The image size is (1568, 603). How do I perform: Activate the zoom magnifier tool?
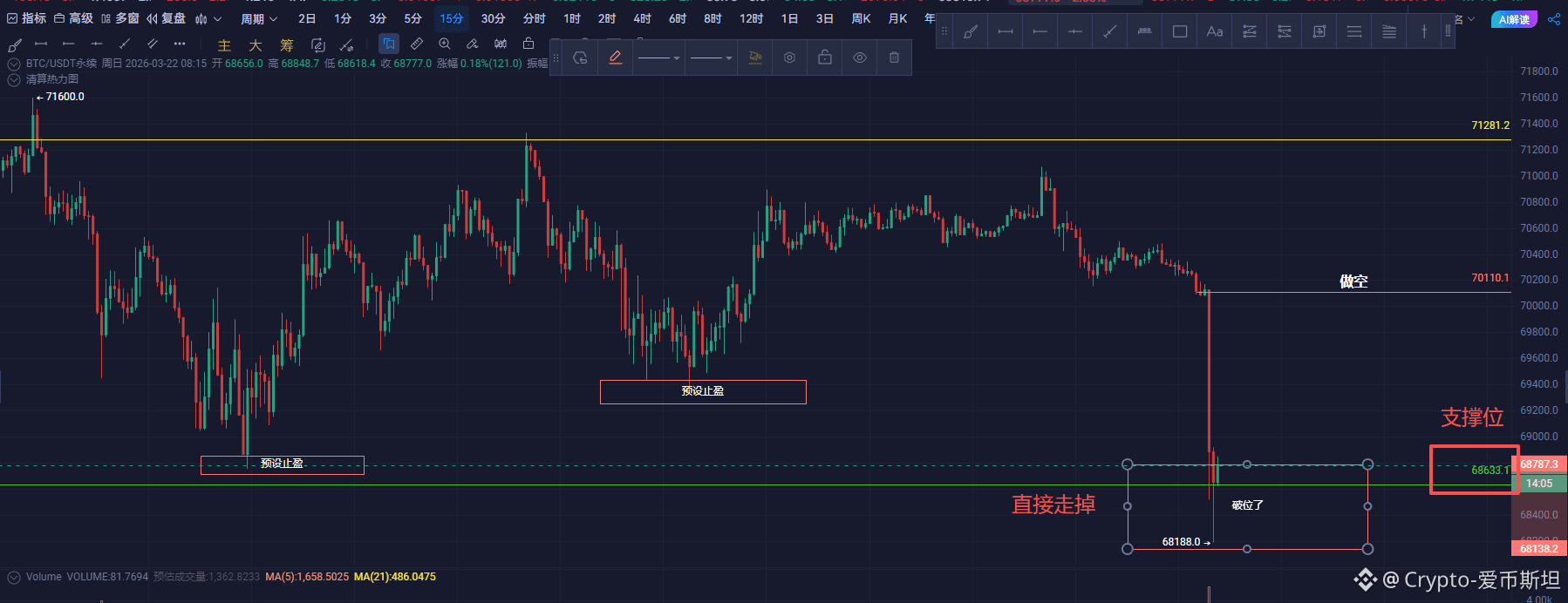pyautogui.click(x=445, y=44)
